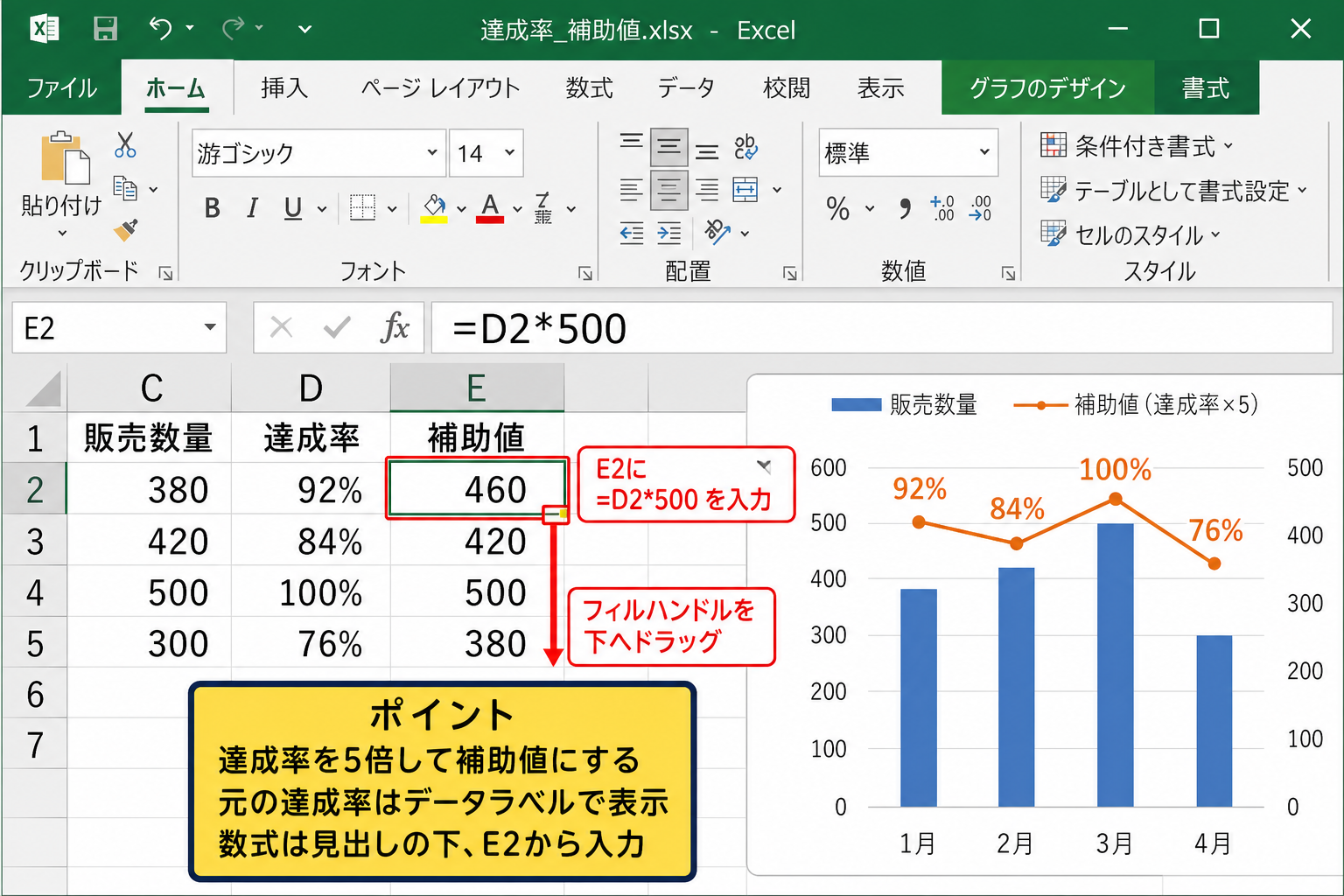
Task: Click the Decrease Decimal icon
Action: click(x=980, y=208)
